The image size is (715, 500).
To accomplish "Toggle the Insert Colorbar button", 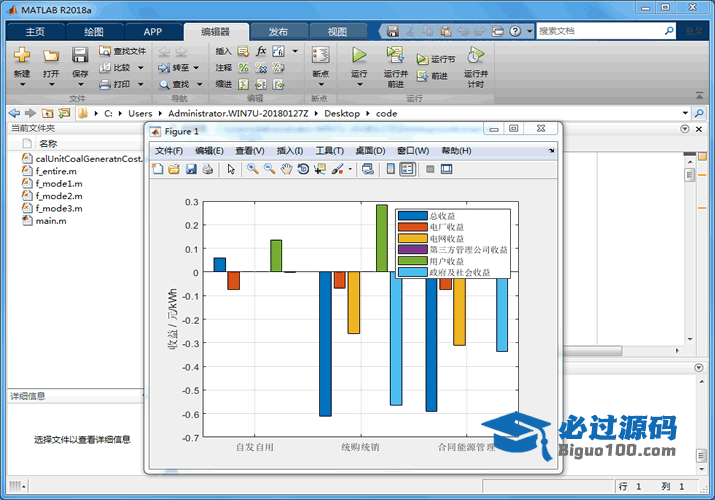I will tap(390, 170).
